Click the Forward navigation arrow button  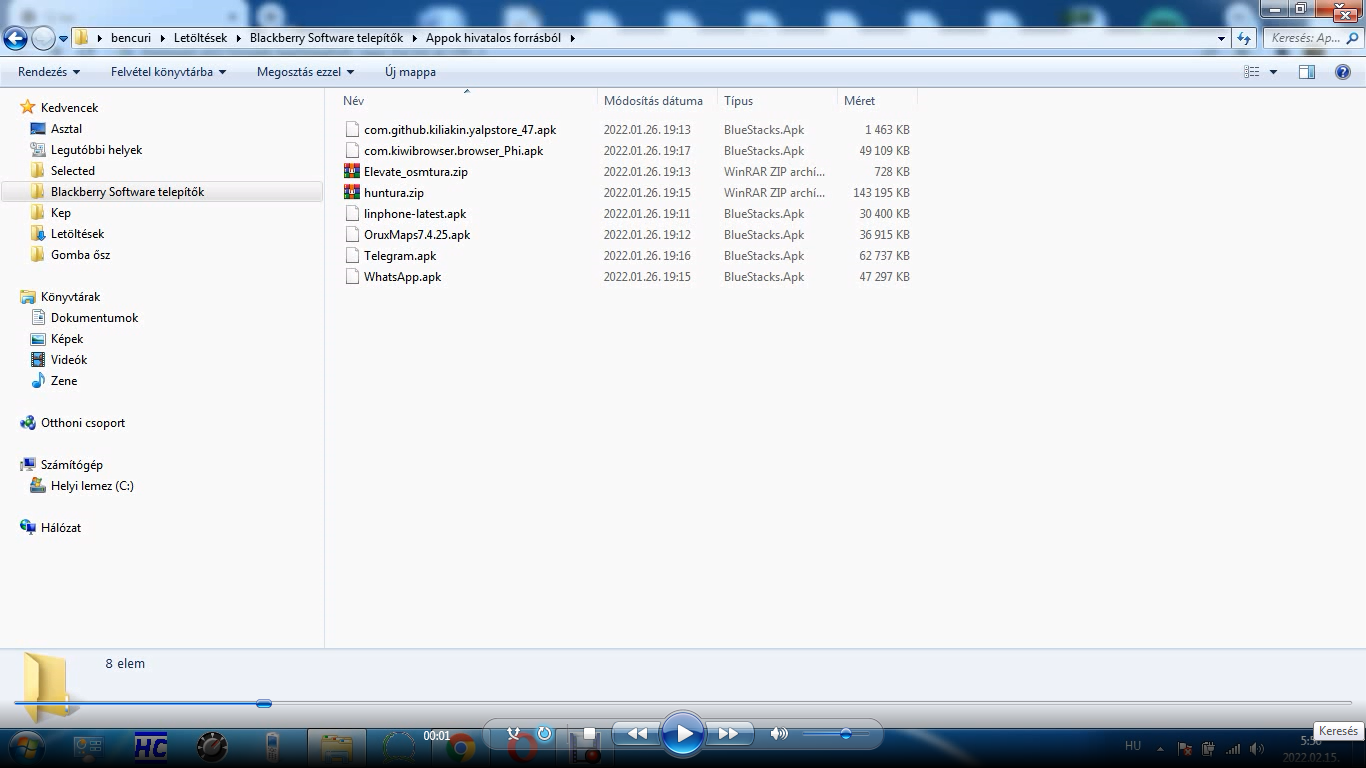43,38
